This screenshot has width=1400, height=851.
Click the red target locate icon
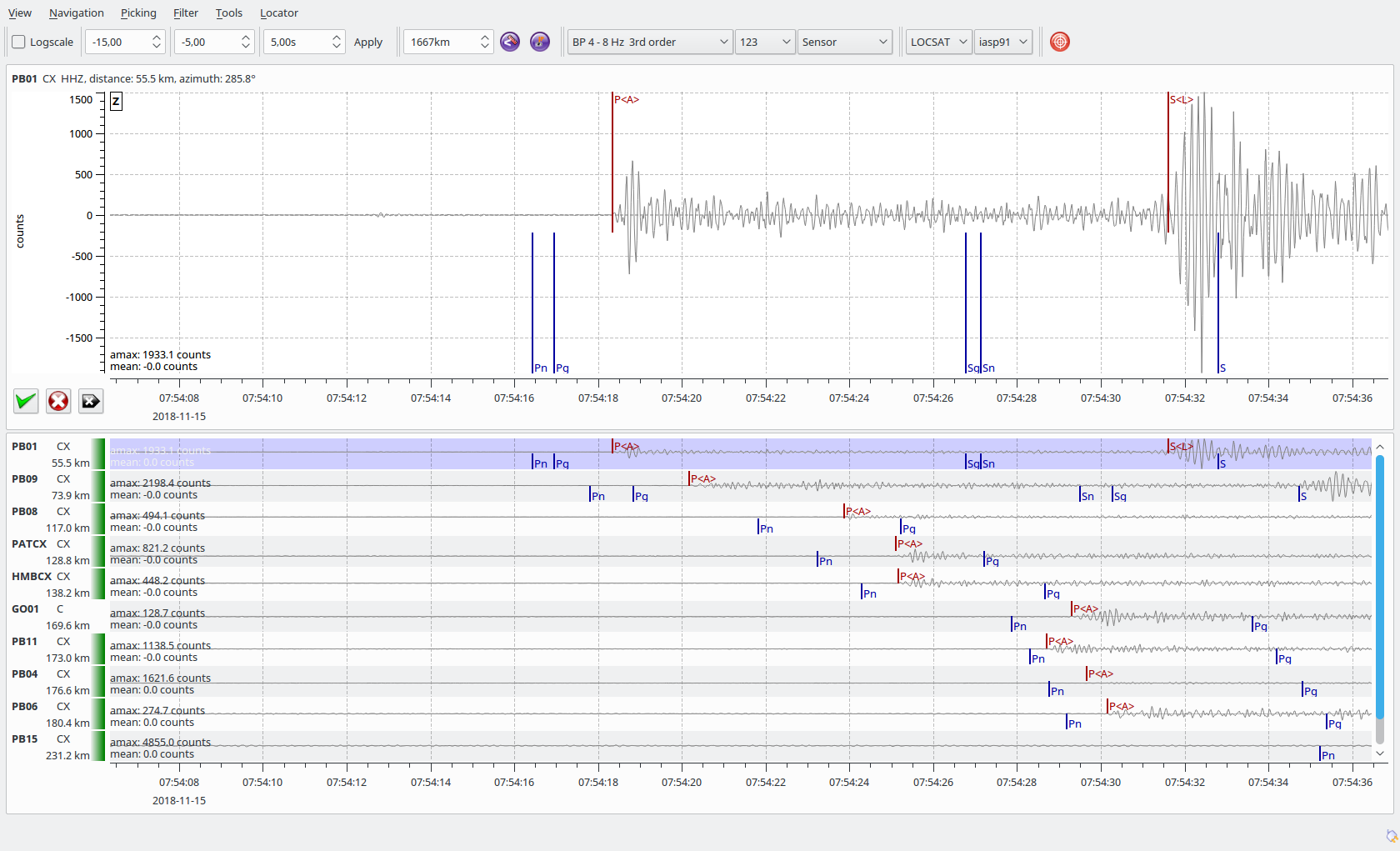[x=1060, y=42]
